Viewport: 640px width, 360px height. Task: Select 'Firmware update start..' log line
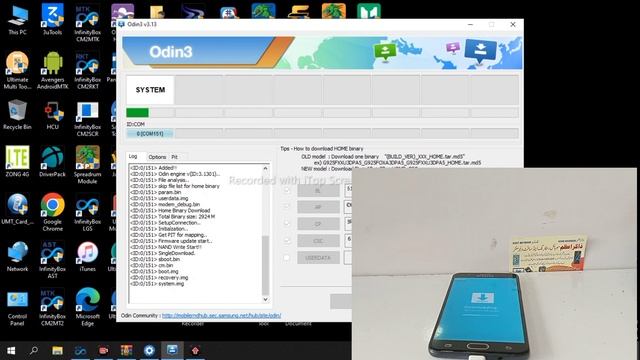pos(171,241)
